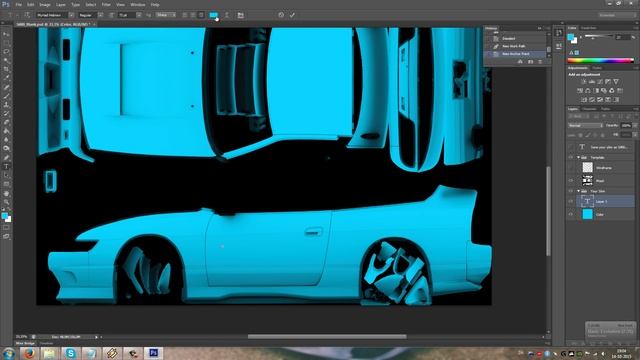Click the foreground color in toolbox
Screen dimensions: 640x360
[x=4, y=216]
